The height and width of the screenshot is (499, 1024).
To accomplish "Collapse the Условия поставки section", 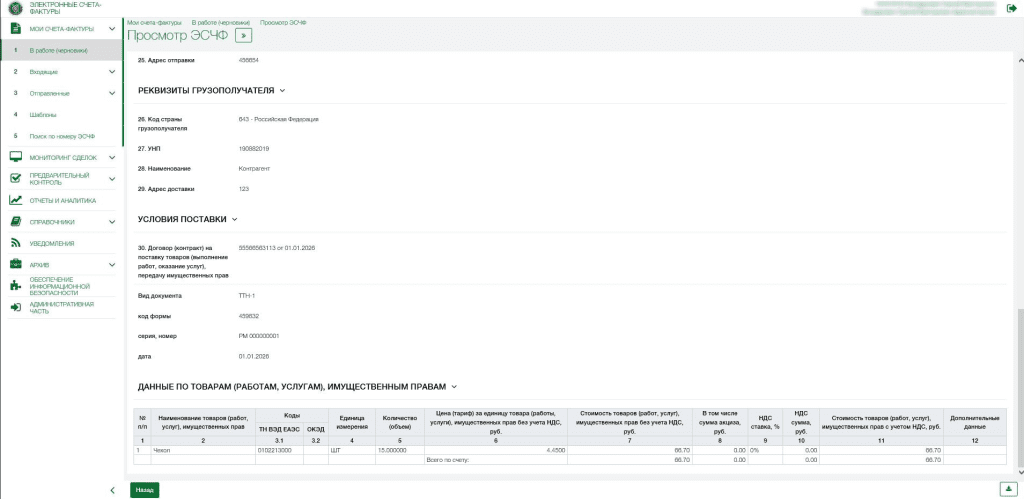I will pyautogui.click(x=235, y=218).
